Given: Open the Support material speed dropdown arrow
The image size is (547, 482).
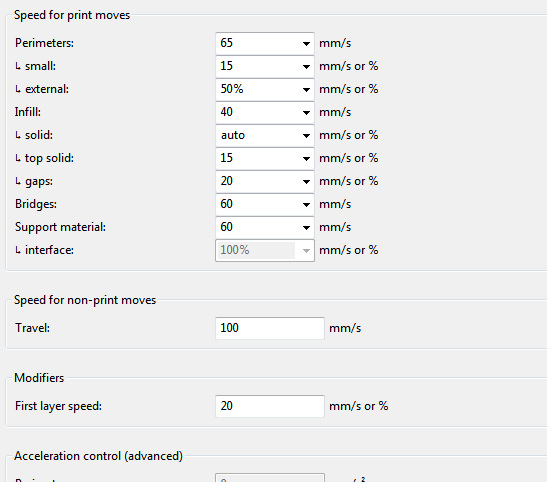Looking at the screenshot, I should pyautogui.click(x=306, y=228).
